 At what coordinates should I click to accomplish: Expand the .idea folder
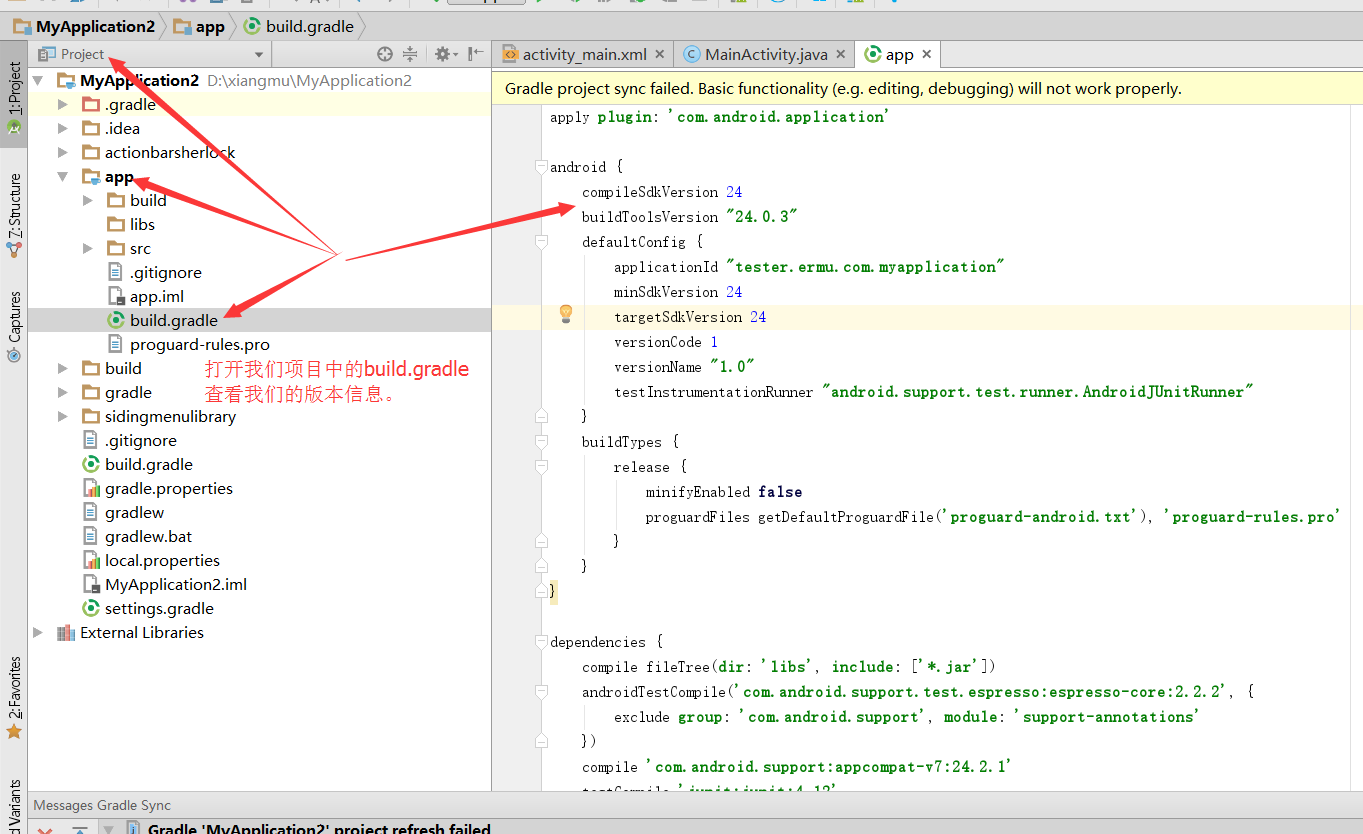point(63,128)
